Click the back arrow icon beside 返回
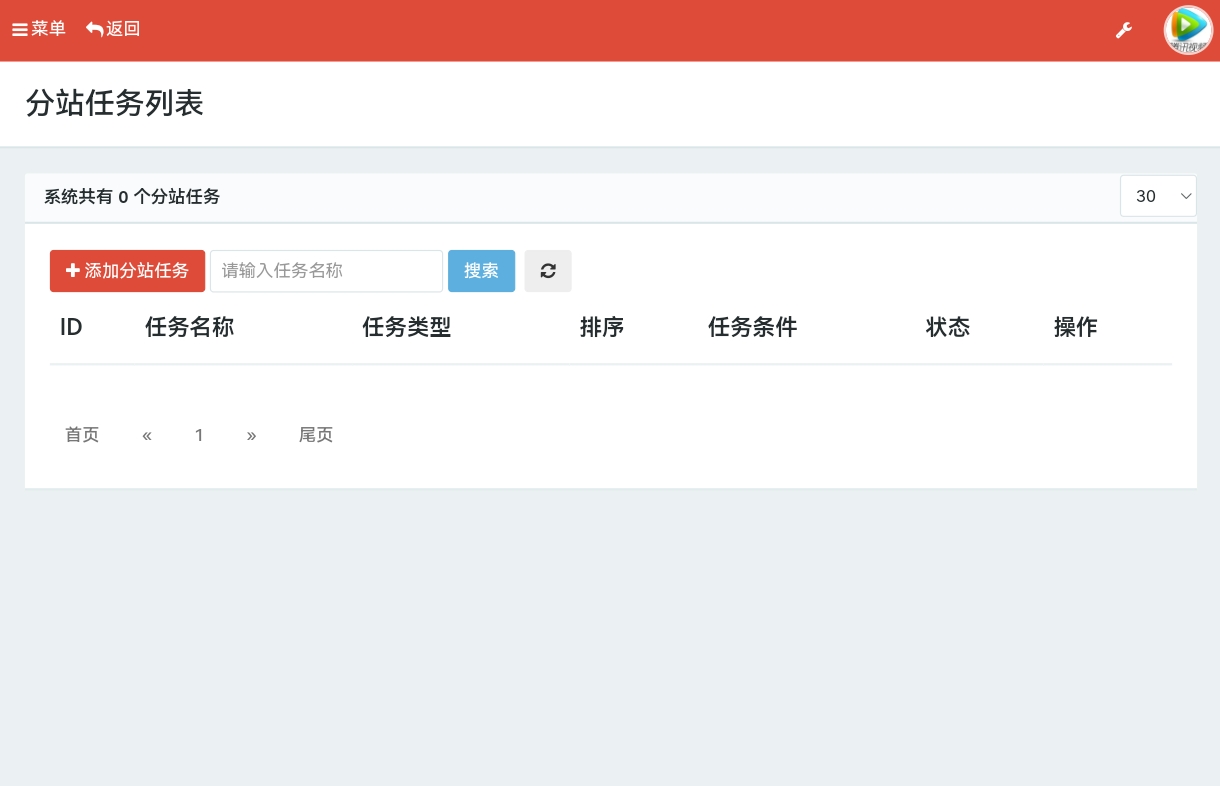This screenshot has height=786, width=1220. [x=94, y=29]
